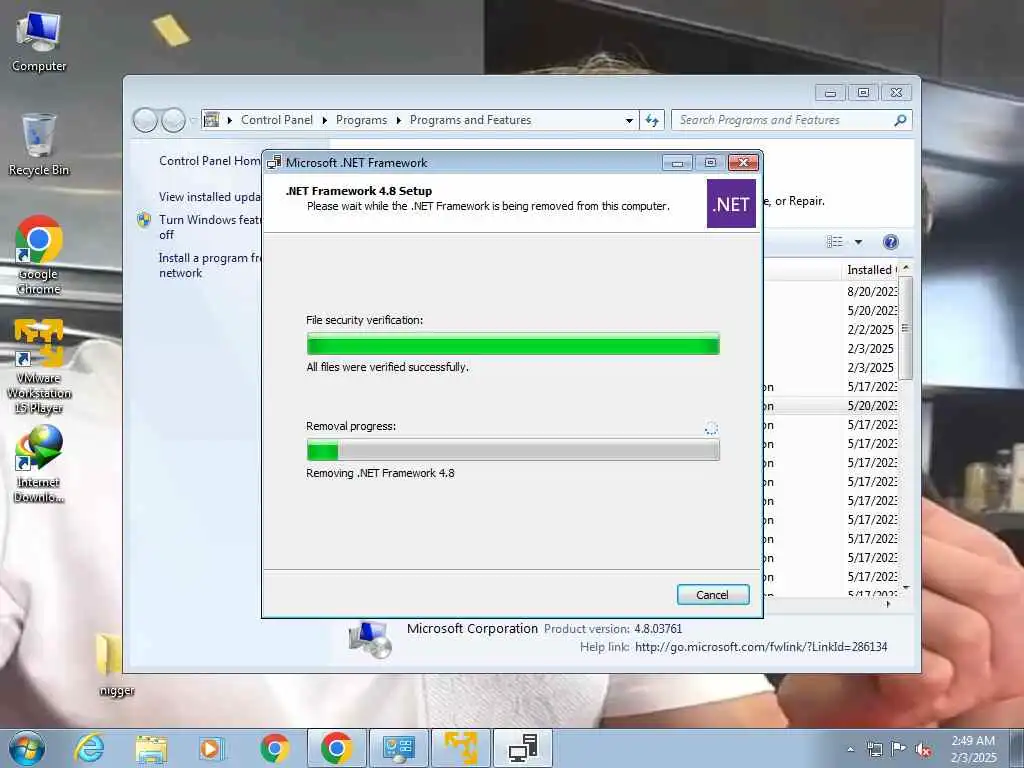Expand the arrow after Control Panel breadcrumb

point(325,120)
